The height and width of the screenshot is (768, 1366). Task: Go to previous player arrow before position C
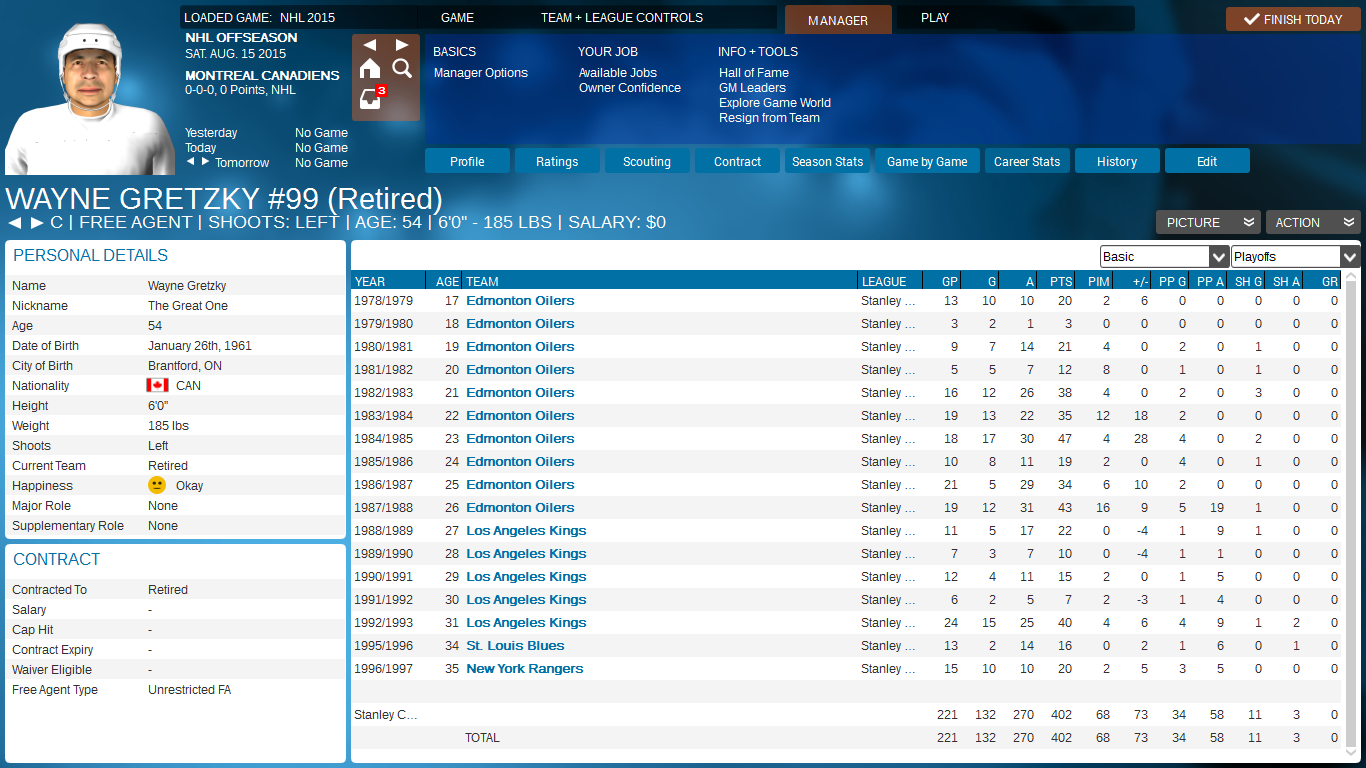pyautogui.click(x=15, y=222)
